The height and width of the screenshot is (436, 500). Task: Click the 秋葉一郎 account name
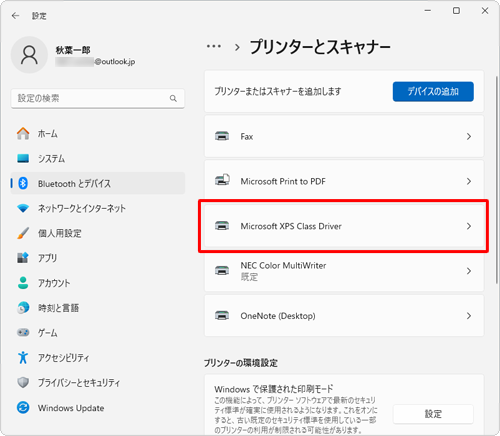click(x=73, y=50)
